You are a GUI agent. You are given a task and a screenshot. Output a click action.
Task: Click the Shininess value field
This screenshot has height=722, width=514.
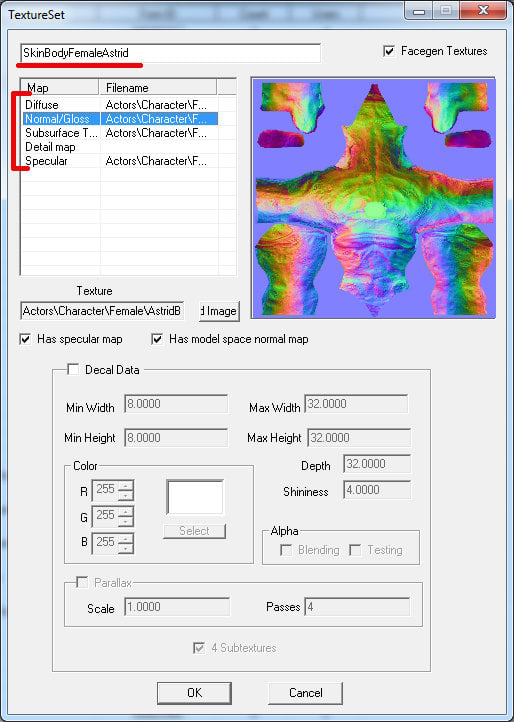point(377,490)
